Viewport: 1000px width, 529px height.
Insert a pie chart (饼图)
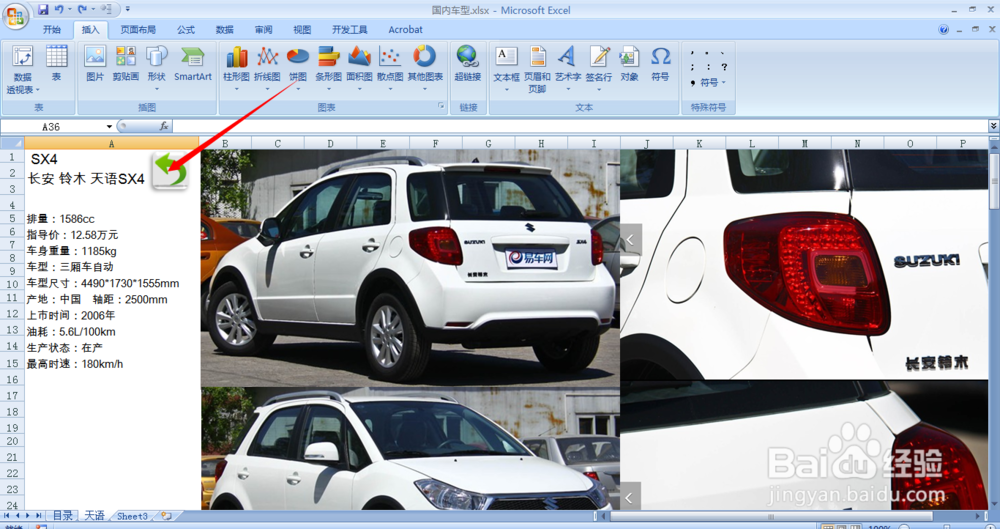click(x=298, y=67)
